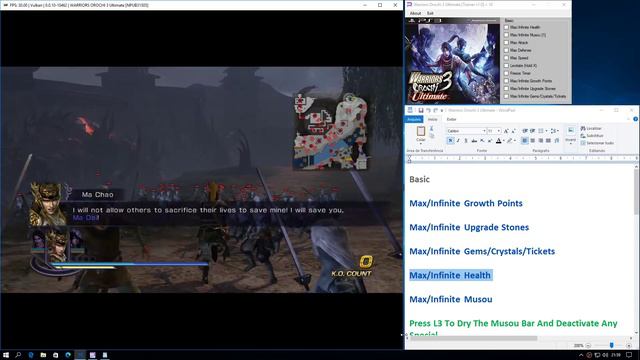Click Localizar in WordPad editing group
640x360 pixels.
(591, 129)
